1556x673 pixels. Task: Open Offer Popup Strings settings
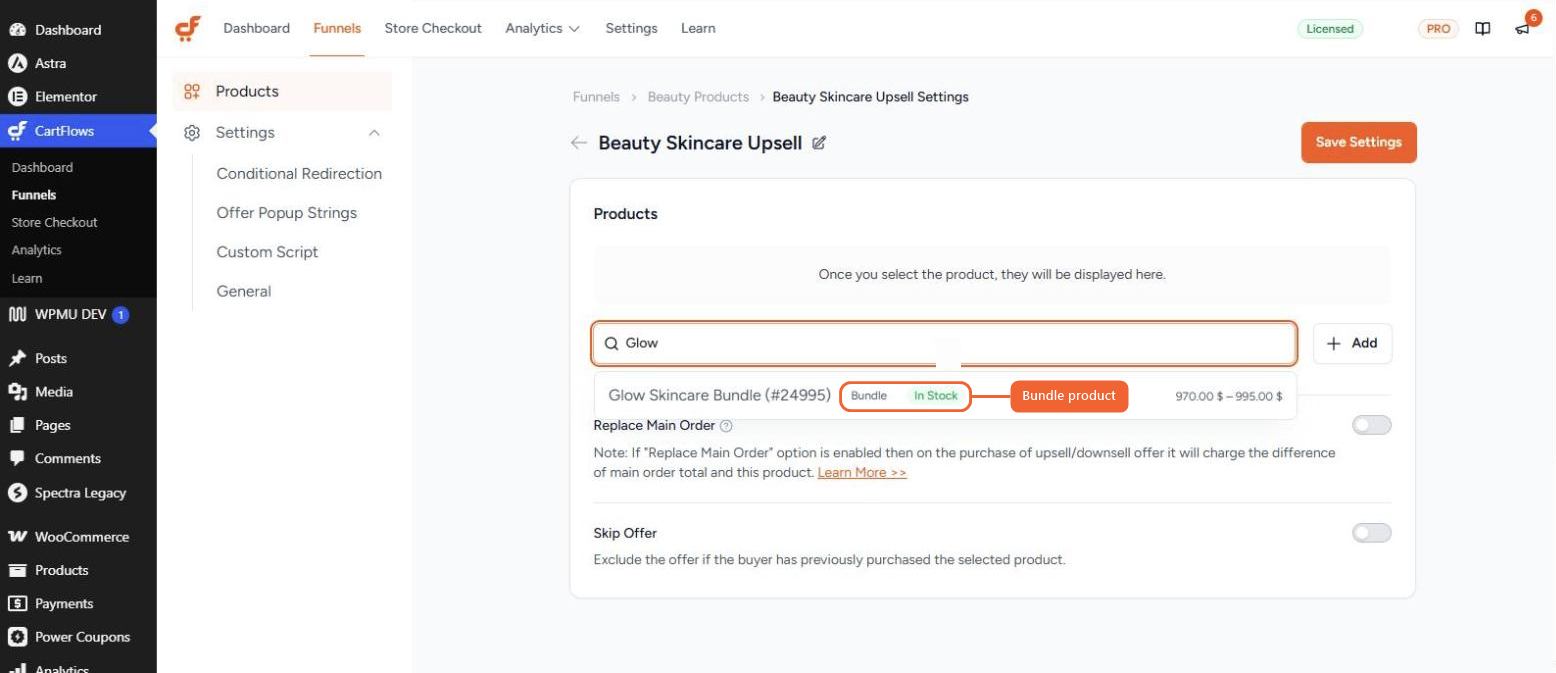[x=286, y=213]
